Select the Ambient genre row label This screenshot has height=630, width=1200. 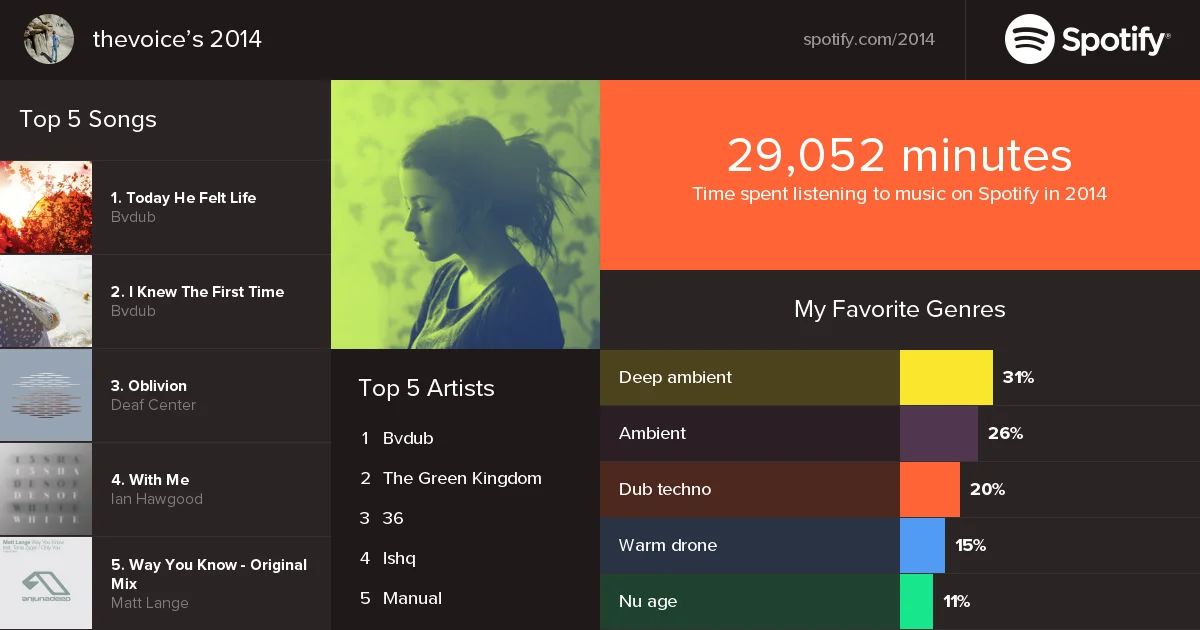[x=652, y=433]
